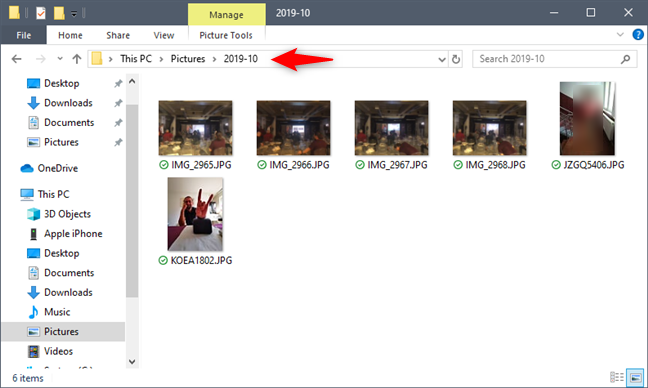Select the IMG_2965.JPG thumbnail
The width and height of the screenshot is (648, 388).
coord(195,128)
